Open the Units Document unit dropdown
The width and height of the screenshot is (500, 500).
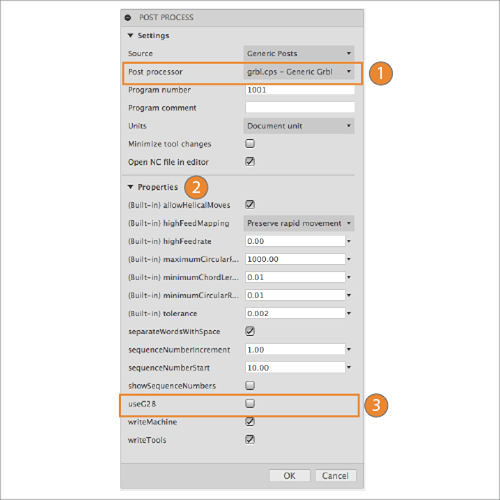click(x=299, y=126)
